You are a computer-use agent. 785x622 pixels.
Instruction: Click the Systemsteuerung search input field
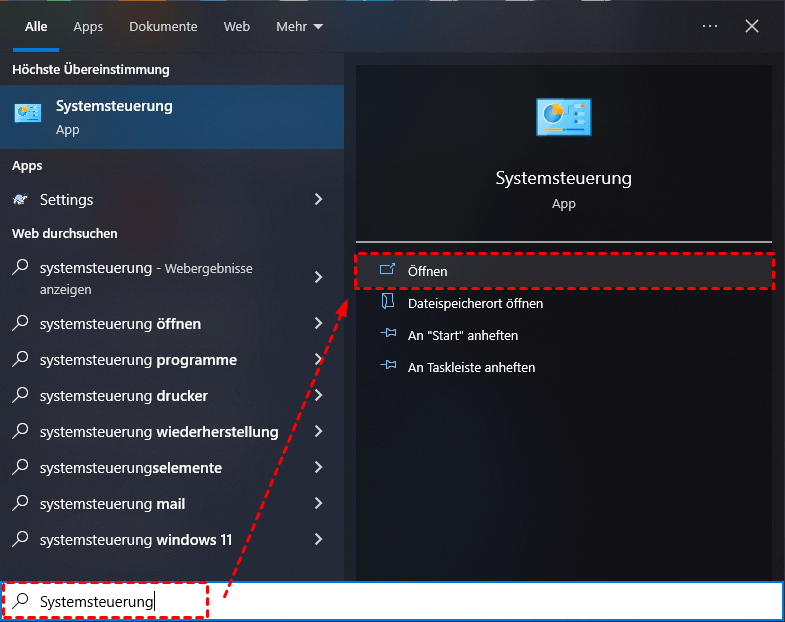click(400, 602)
